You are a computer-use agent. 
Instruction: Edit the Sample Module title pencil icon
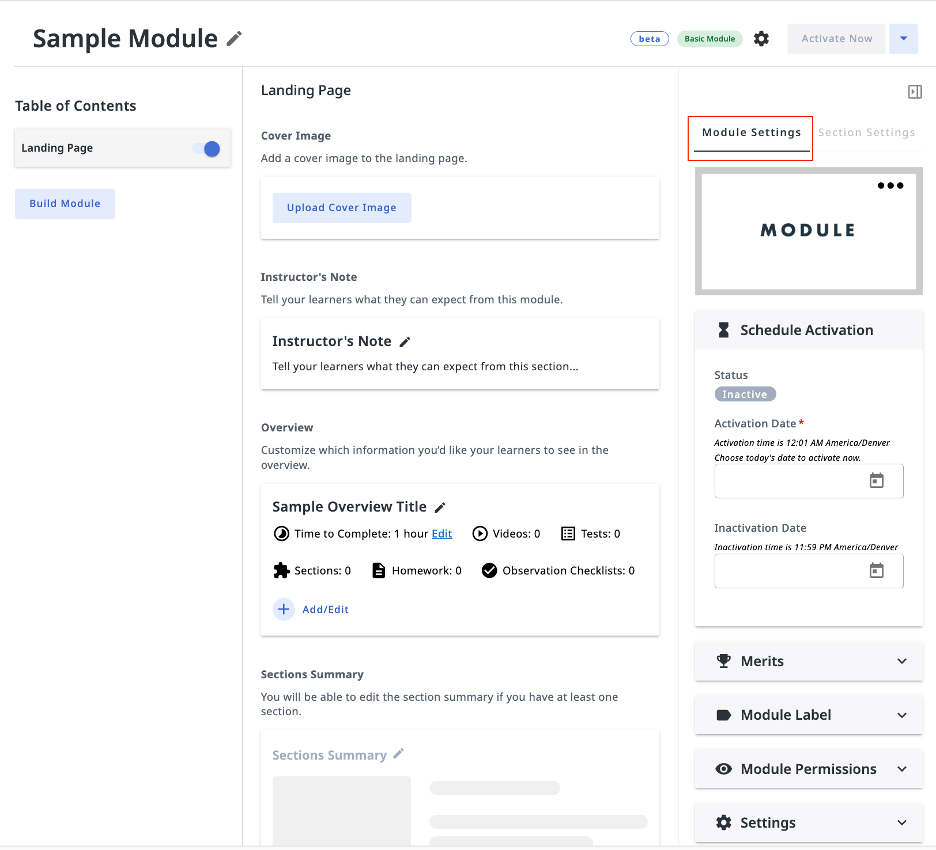[x=234, y=39]
